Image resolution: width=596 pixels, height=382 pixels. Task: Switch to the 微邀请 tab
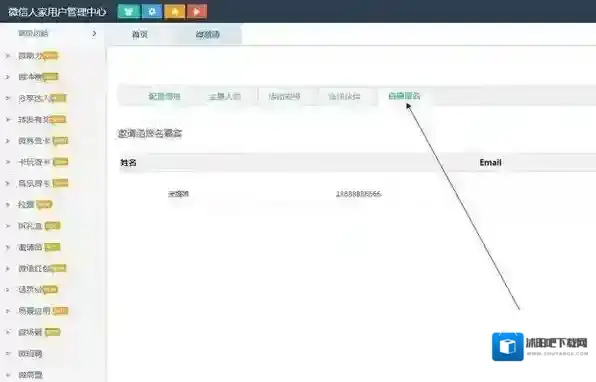click(208, 35)
